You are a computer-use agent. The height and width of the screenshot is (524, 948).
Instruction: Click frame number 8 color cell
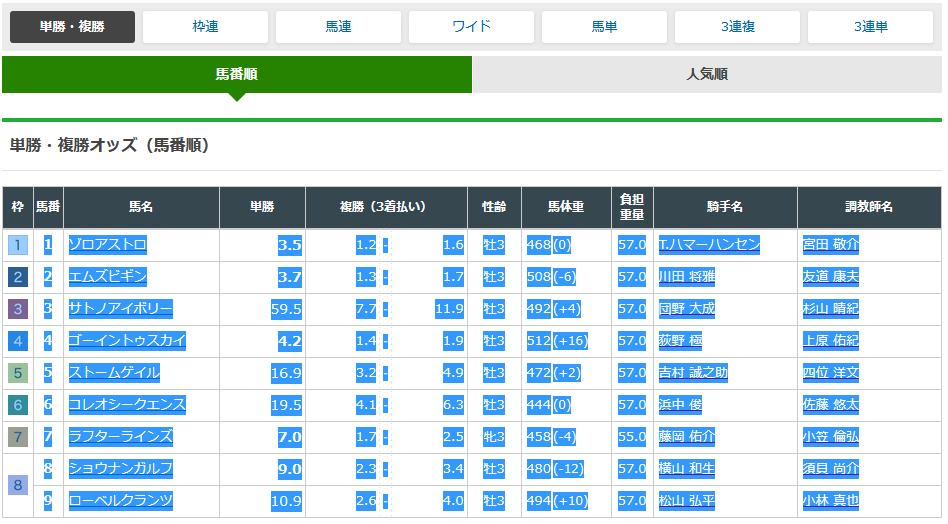18,485
